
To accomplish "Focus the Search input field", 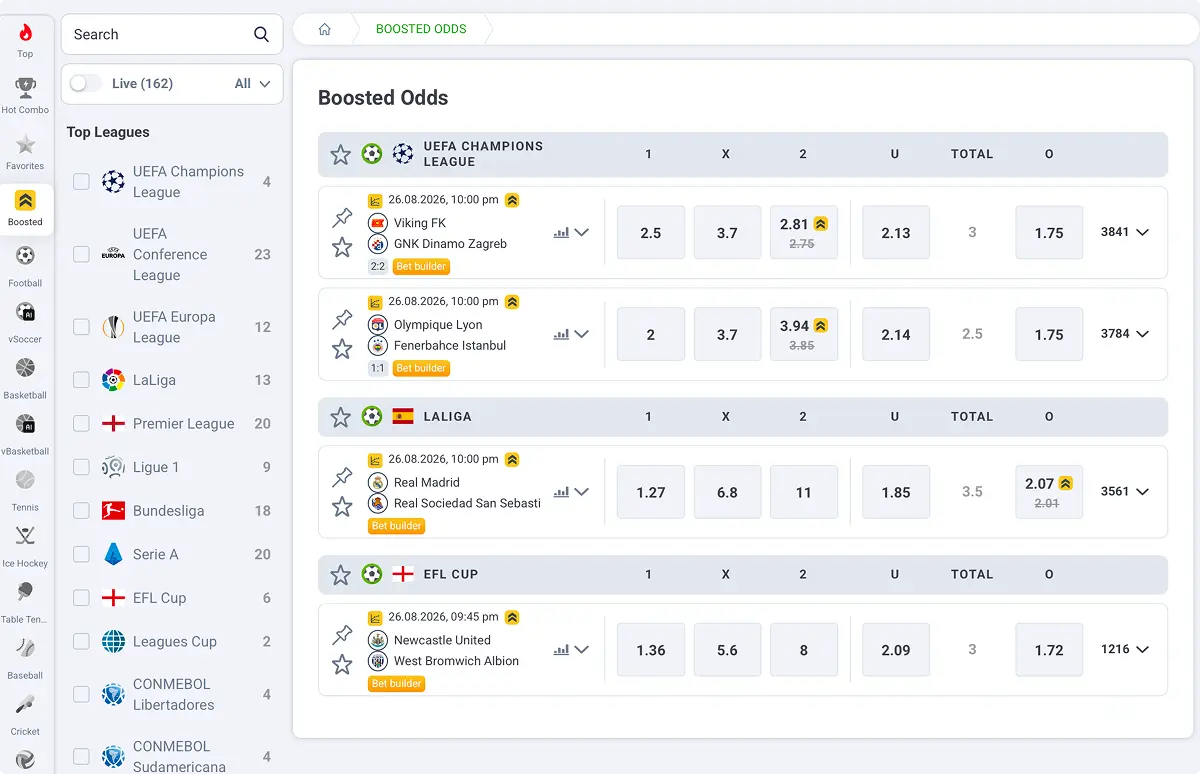I will pos(172,34).
